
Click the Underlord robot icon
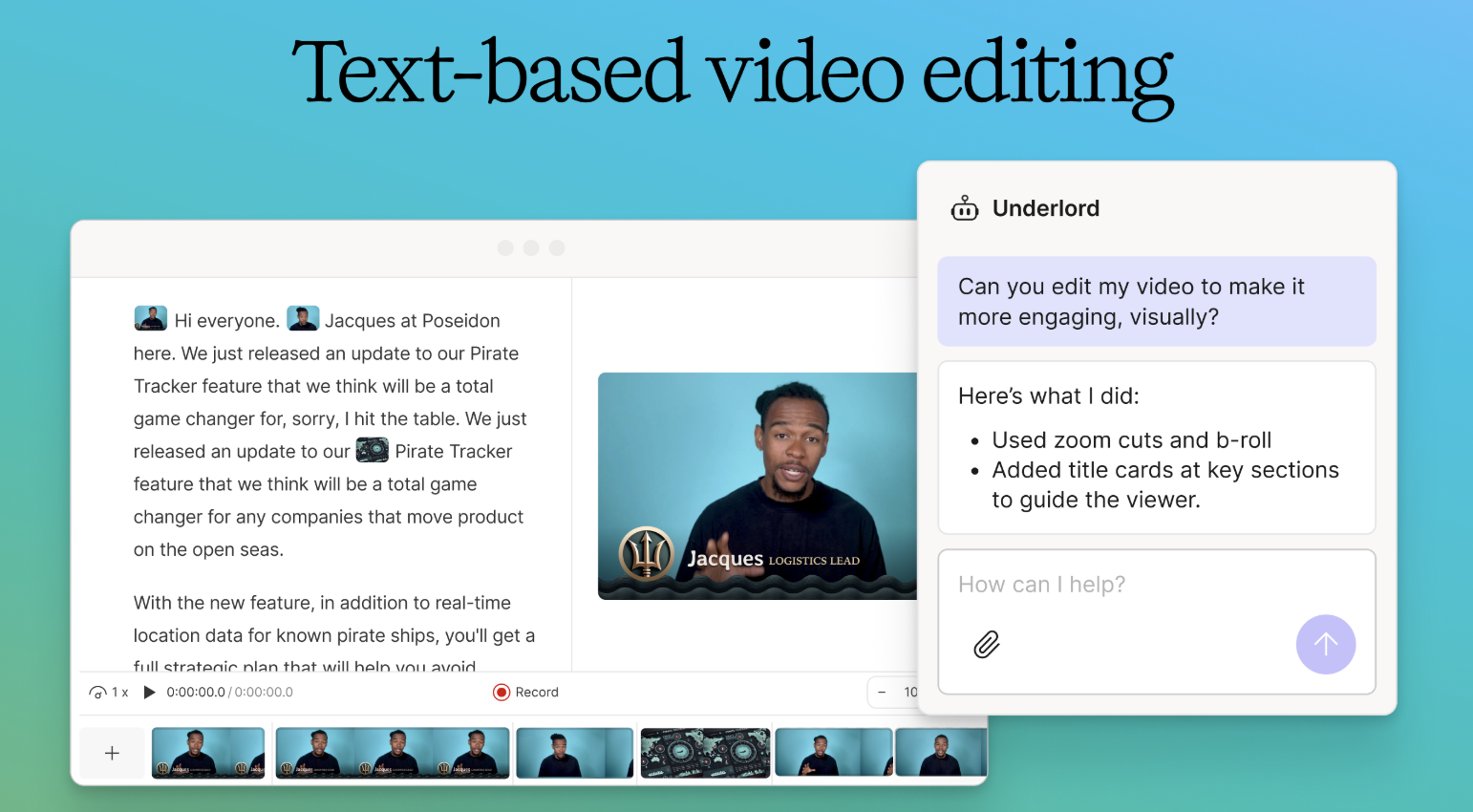pos(964,208)
